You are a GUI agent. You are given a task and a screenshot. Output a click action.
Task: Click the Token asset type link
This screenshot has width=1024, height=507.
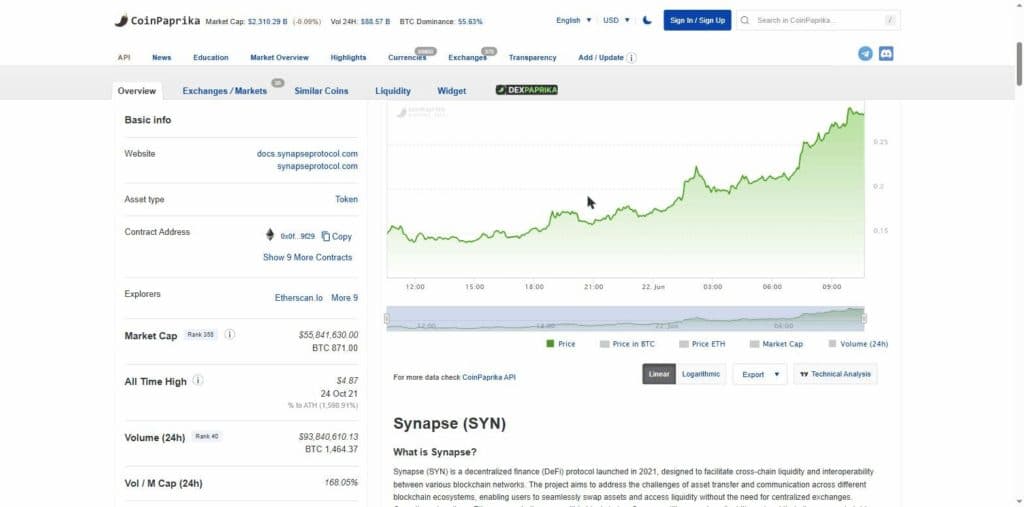click(347, 199)
